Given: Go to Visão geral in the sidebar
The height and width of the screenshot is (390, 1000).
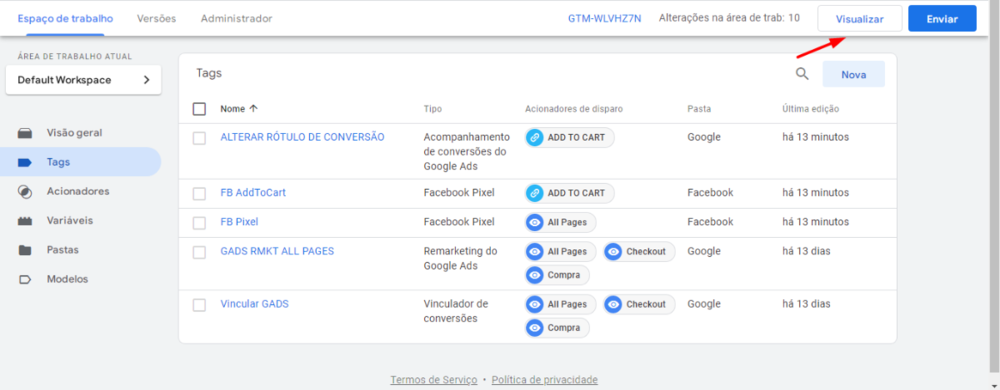Looking at the screenshot, I should (x=74, y=133).
